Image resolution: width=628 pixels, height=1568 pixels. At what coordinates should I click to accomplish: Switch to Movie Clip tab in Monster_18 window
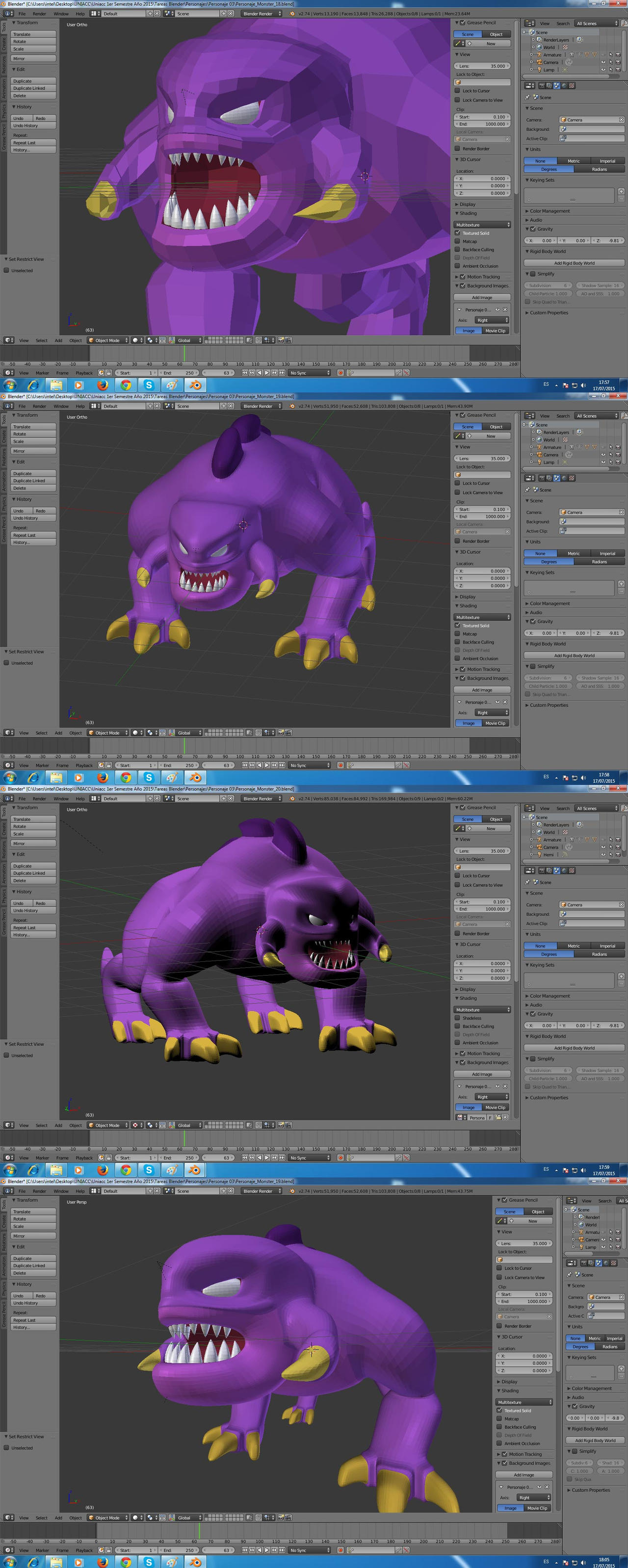pyautogui.click(x=495, y=331)
